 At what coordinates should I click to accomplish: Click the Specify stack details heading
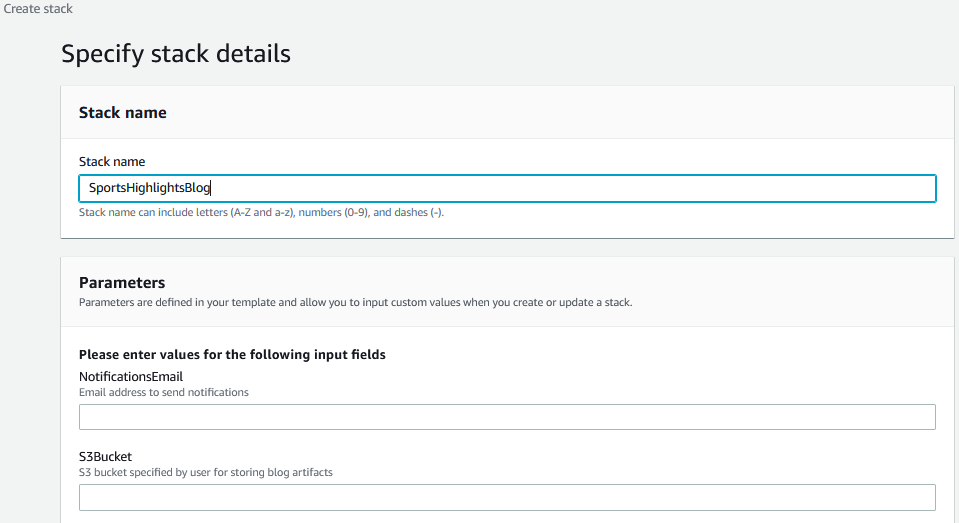tap(176, 53)
